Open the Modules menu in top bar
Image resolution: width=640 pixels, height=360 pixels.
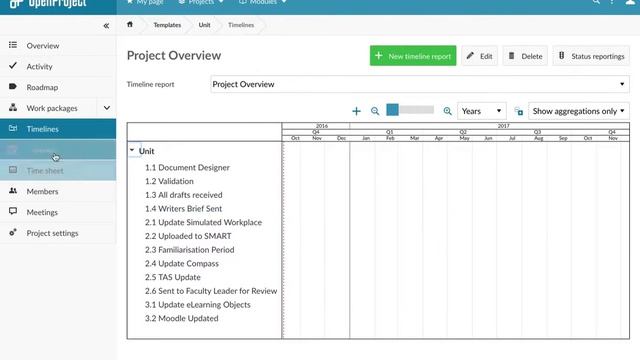tap(262, 2)
